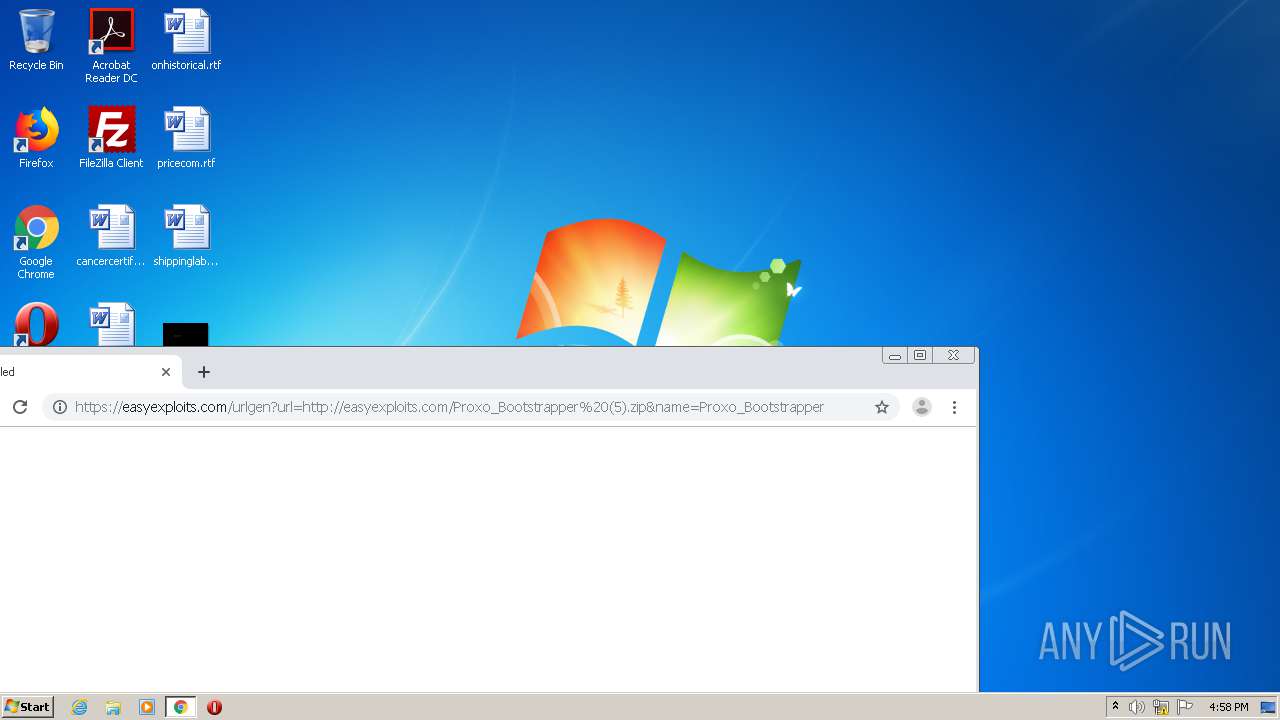Open Action Center flag icon
Viewport: 1280px width, 720px height.
(1185, 707)
